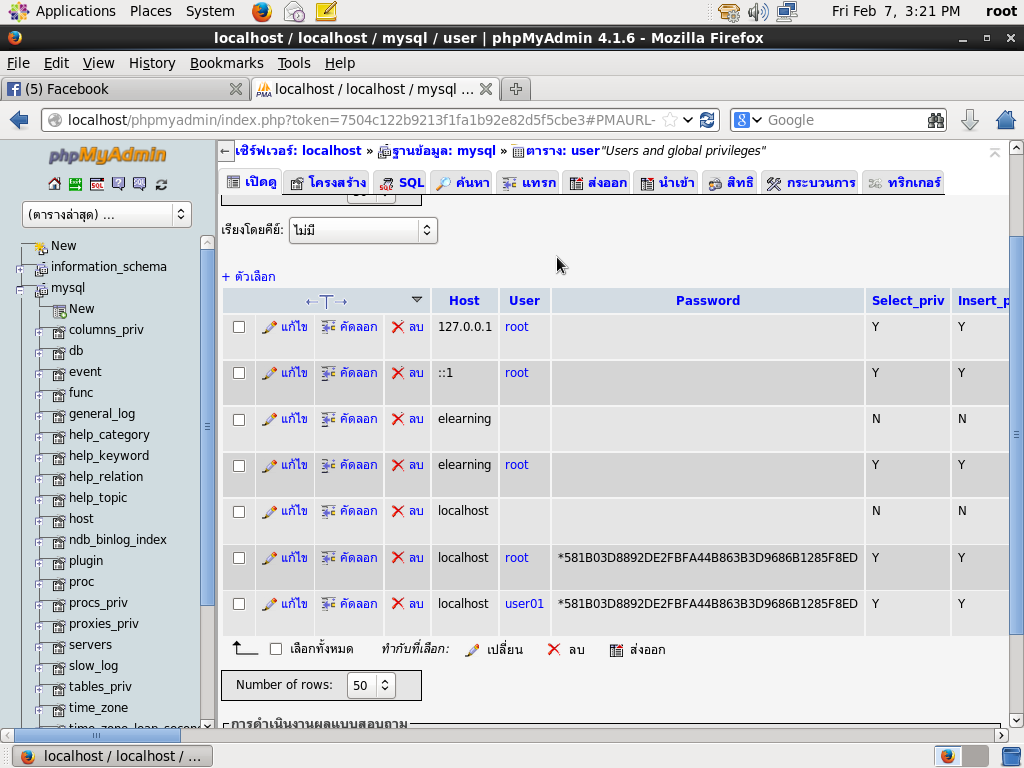Check the box for user01 row
Viewport: 1024px width, 768px height.
(x=239, y=604)
